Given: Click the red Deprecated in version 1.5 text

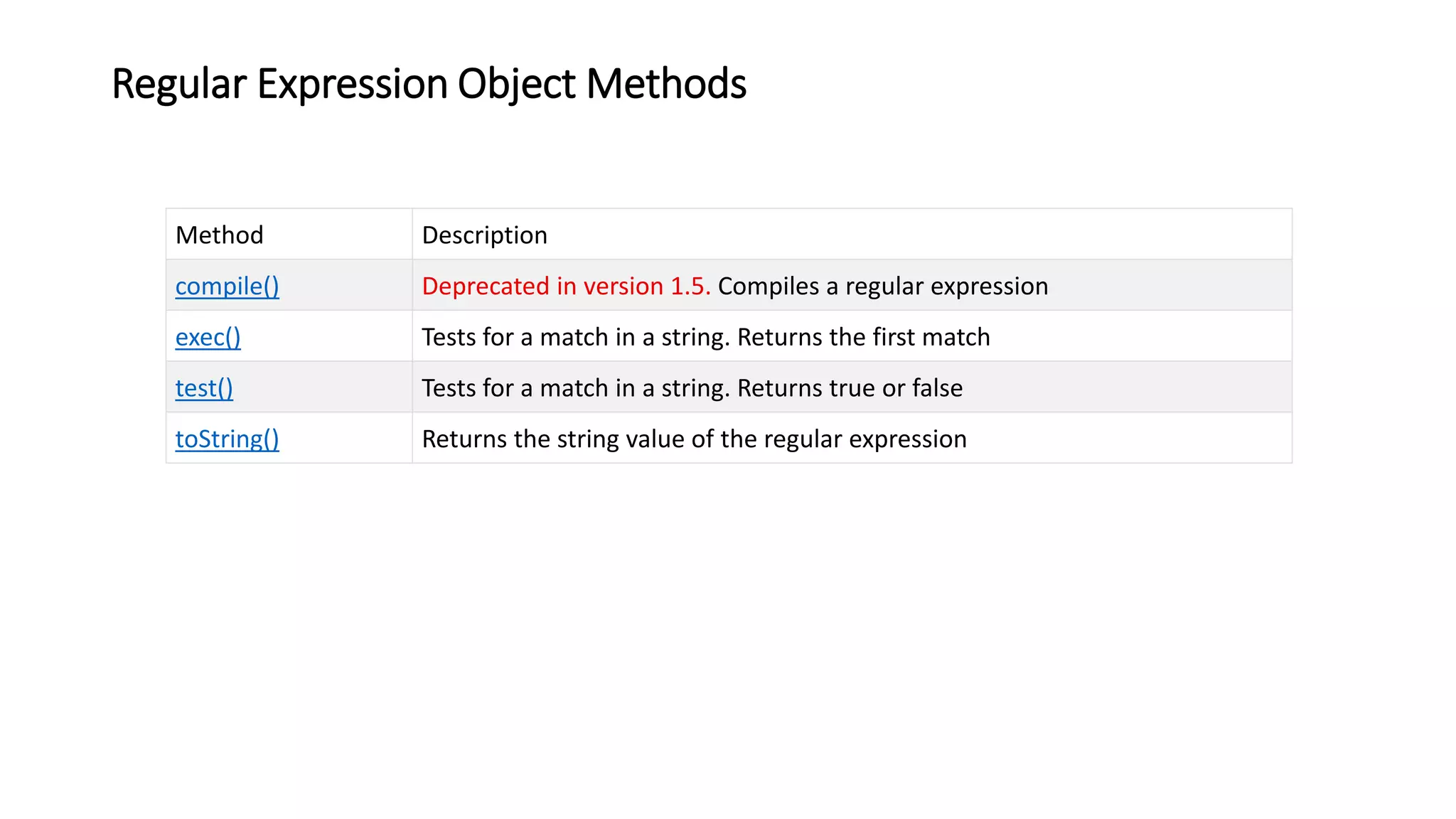Looking at the screenshot, I should 565,287.
